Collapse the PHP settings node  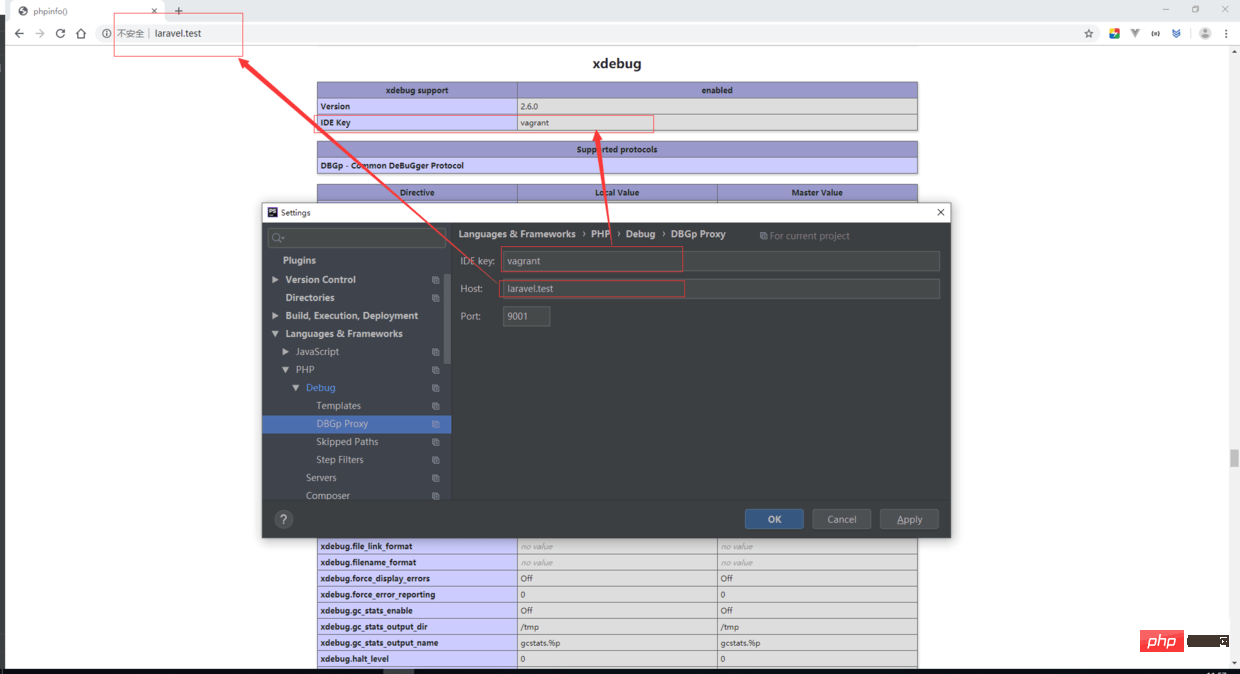286,370
